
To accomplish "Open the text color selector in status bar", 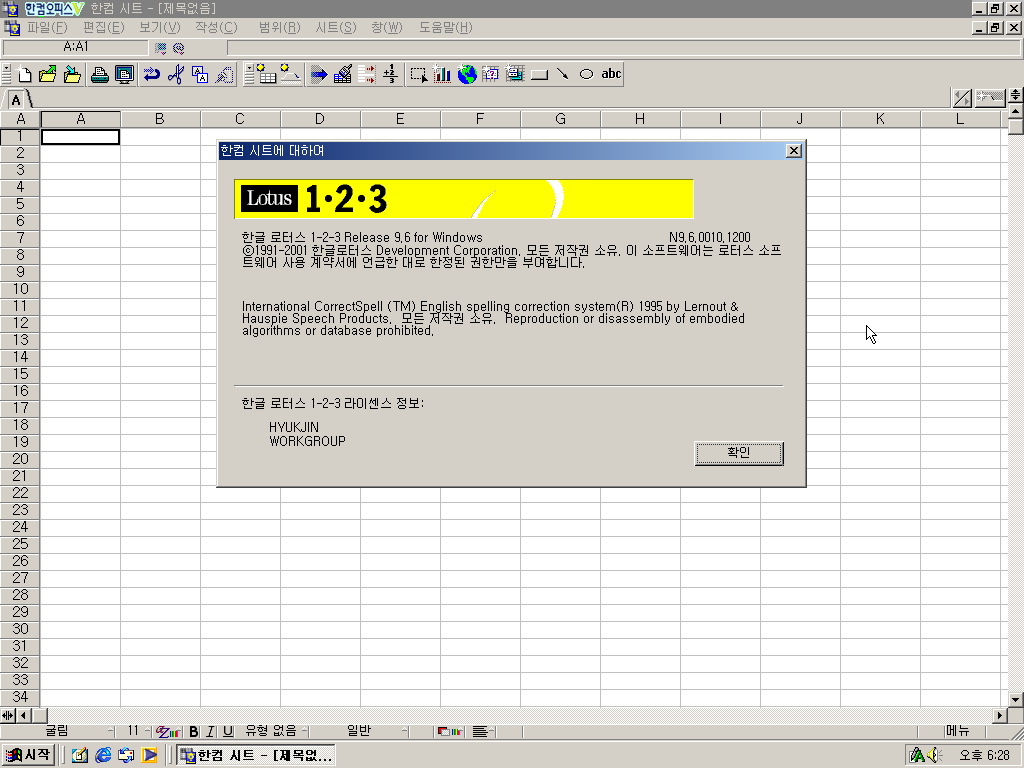I will point(168,731).
